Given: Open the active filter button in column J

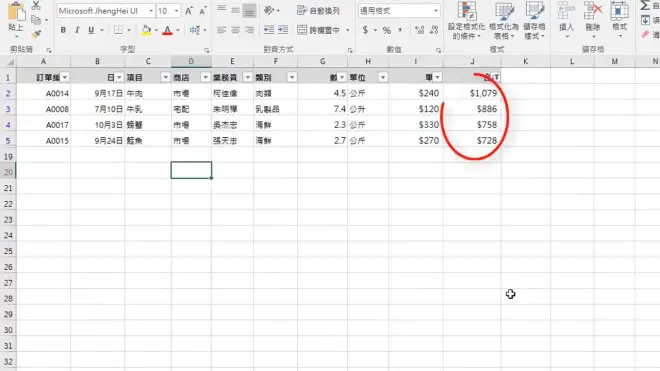Looking at the screenshot, I should point(496,77).
